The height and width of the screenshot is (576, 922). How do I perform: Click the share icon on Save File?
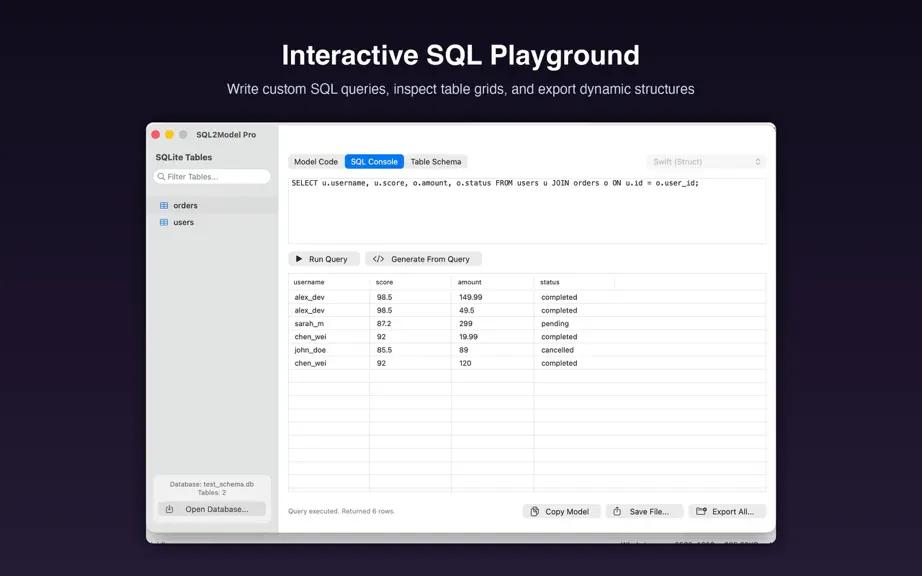(x=617, y=511)
